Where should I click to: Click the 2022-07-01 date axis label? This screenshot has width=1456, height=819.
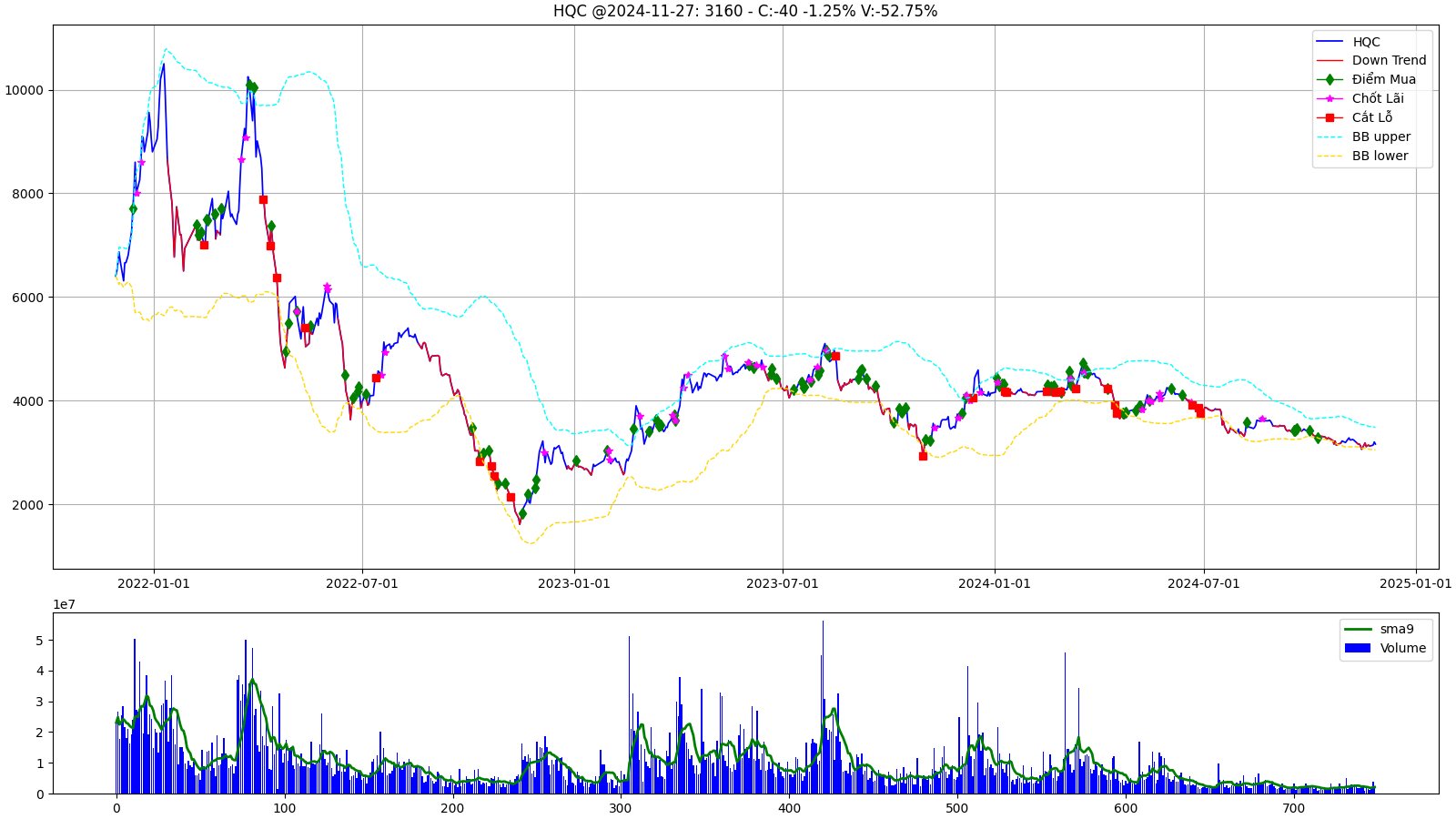362,583
